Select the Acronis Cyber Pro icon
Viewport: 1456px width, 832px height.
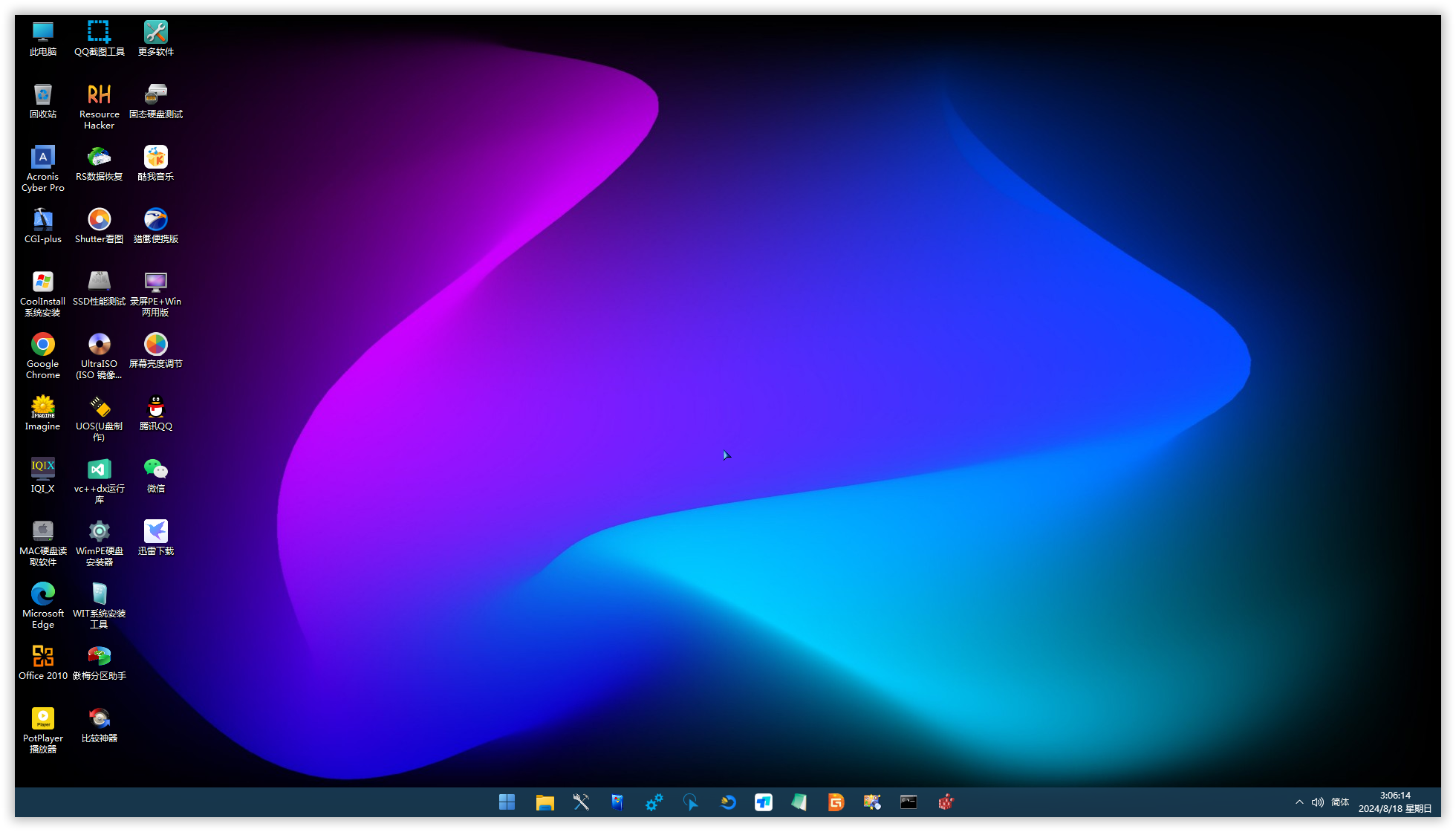tap(43, 169)
